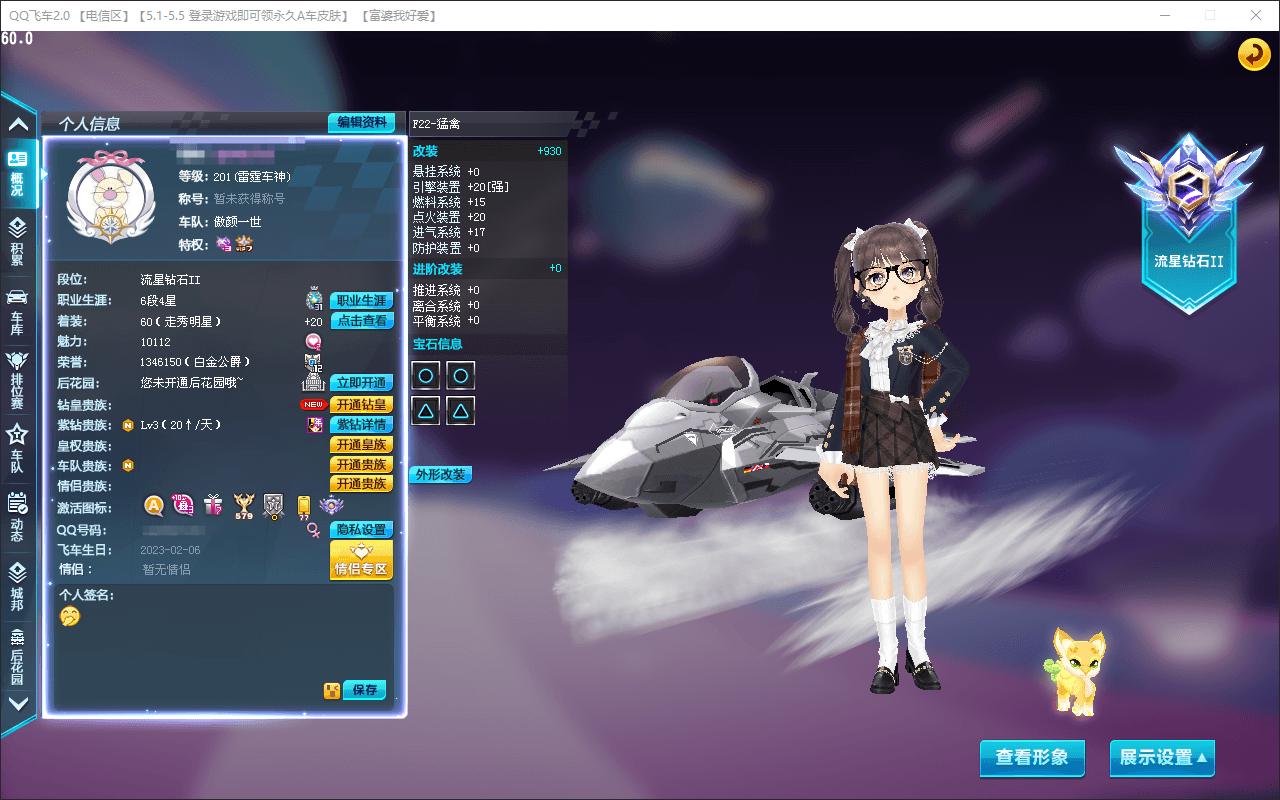Open the 职业生涯 button
1280x800 pixels.
[361, 301]
